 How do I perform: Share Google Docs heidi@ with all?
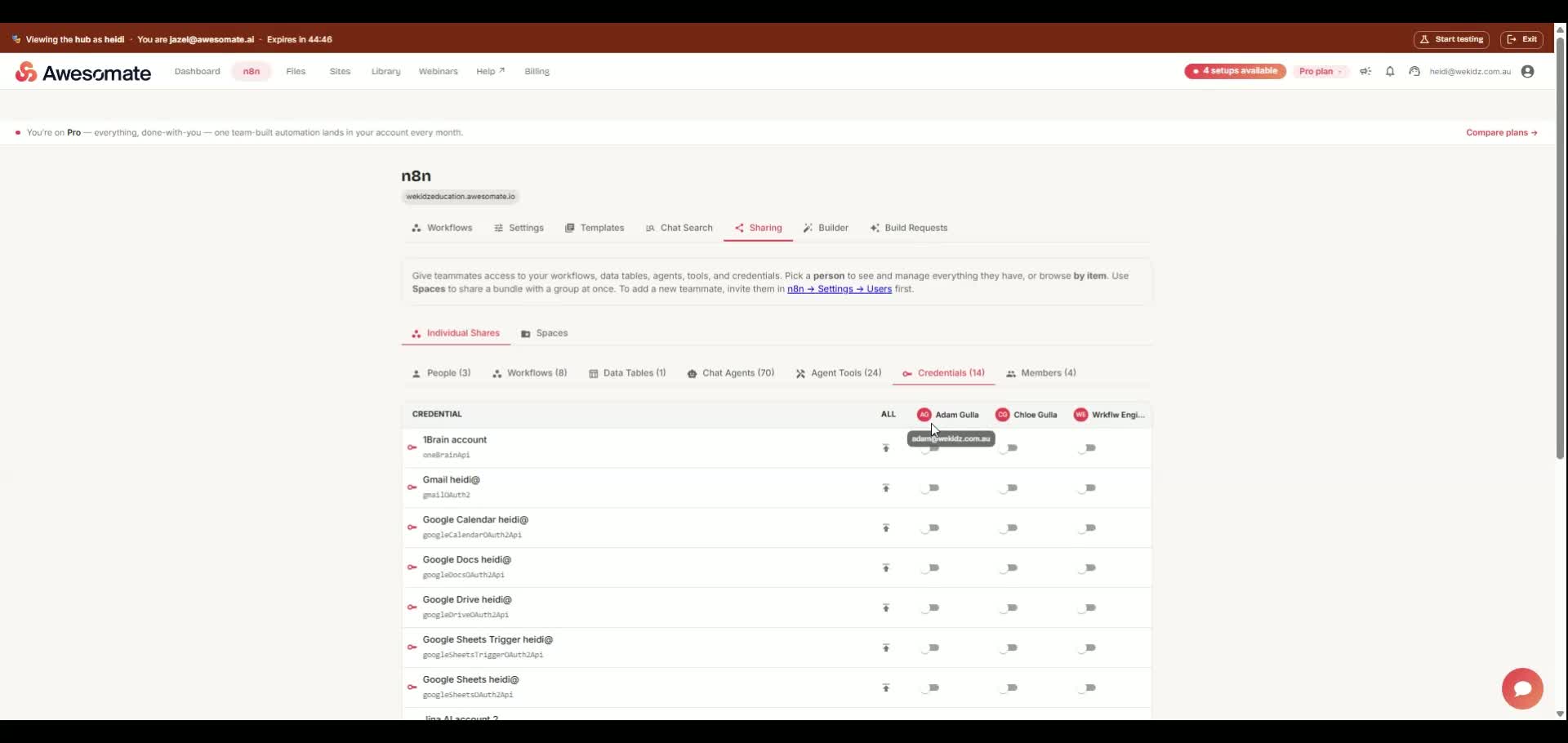click(x=886, y=568)
